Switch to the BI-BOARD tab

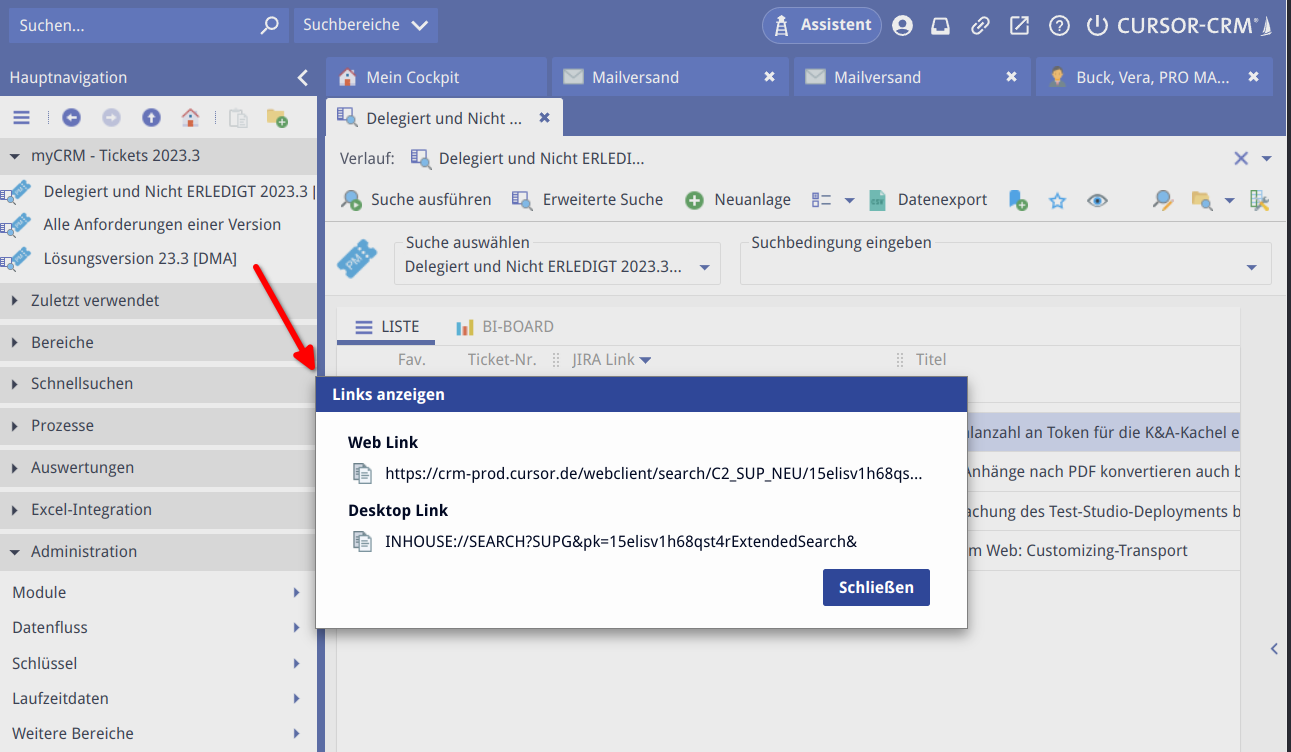tap(505, 327)
